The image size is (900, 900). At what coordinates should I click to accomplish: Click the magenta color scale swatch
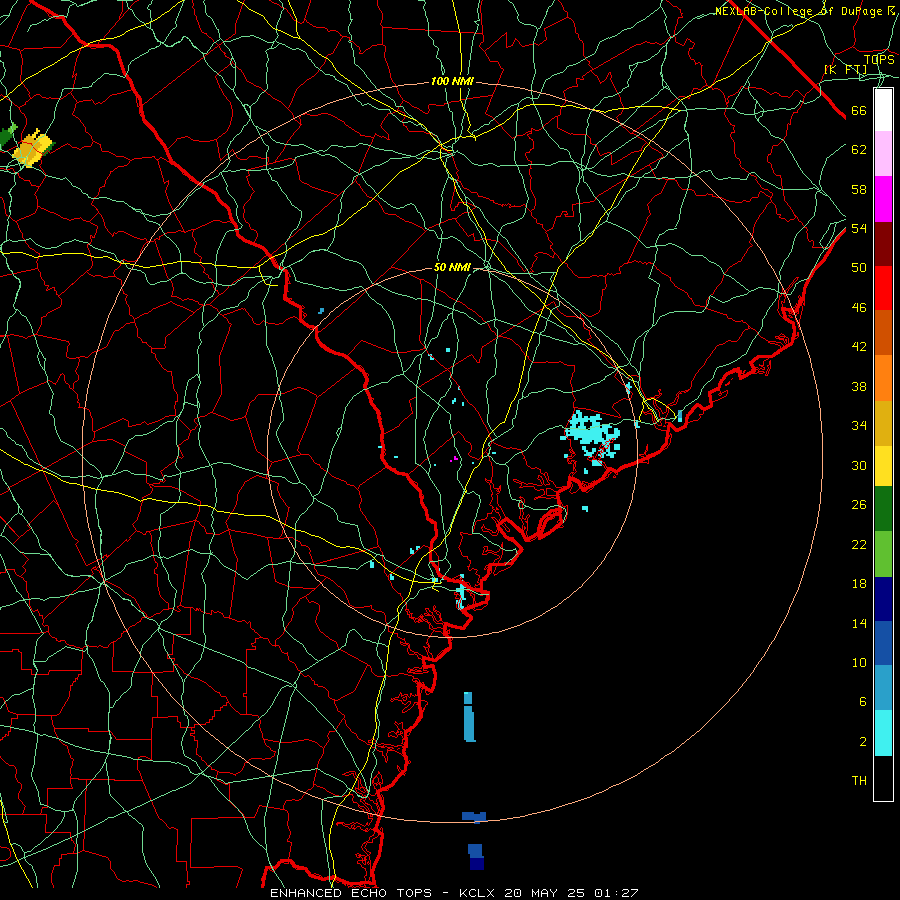click(883, 199)
